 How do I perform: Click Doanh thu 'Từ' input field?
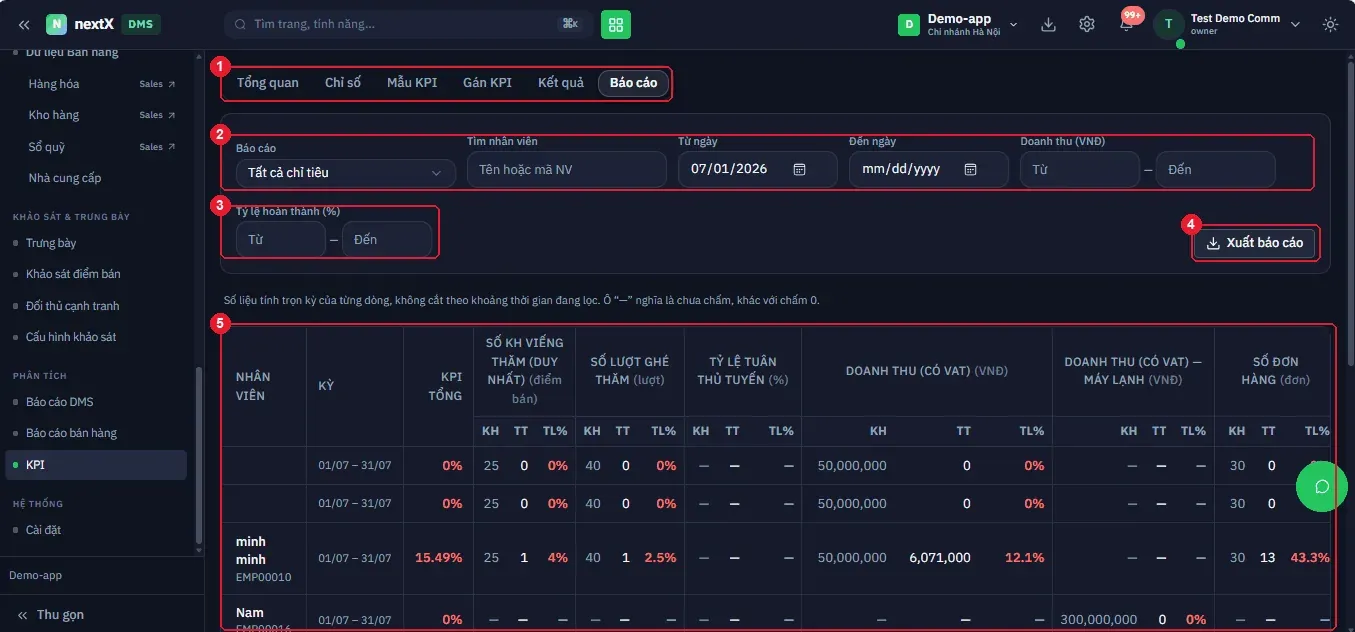[1080, 170]
